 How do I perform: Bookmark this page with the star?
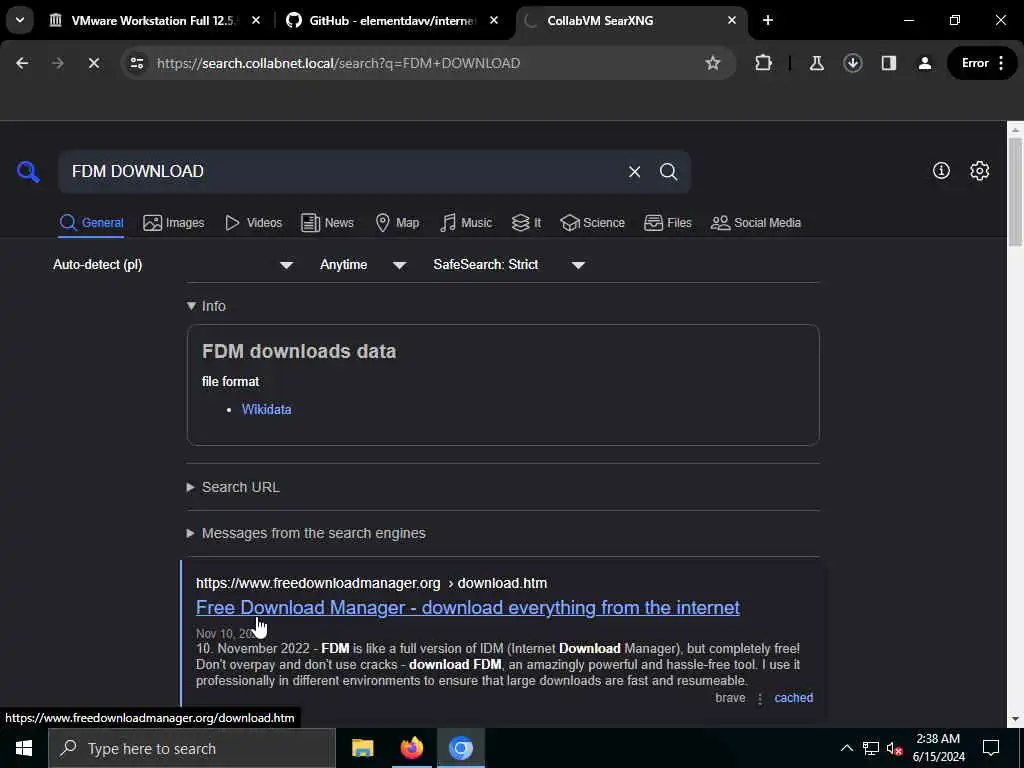click(712, 63)
